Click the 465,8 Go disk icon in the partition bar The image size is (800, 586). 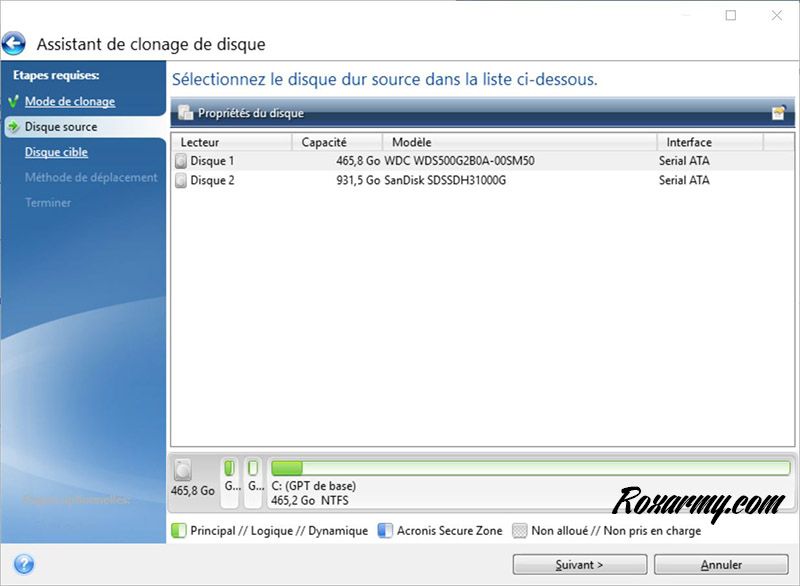click(182, 470)
